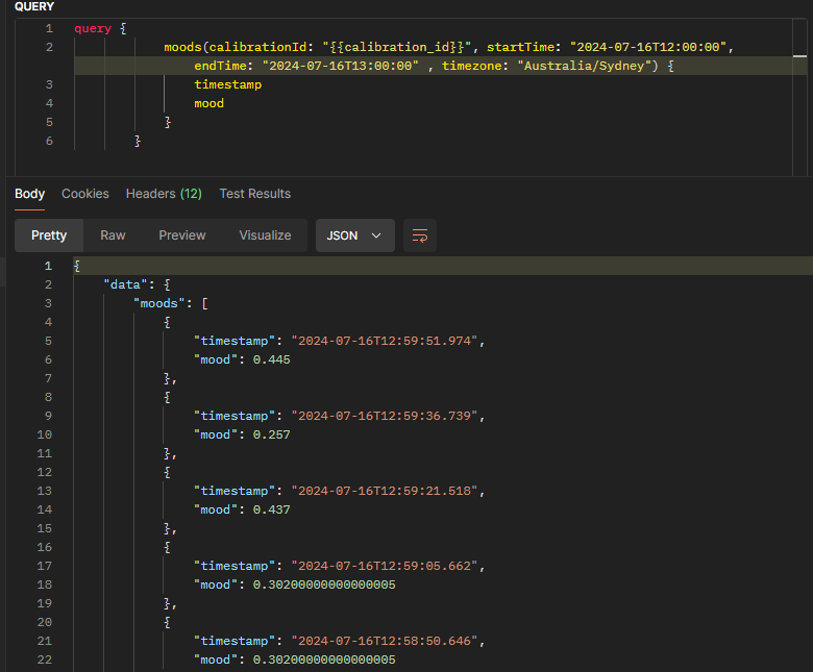Screen dimensions: 813x672
Task: Click the endTime value in query
Action: pos(340,66)
